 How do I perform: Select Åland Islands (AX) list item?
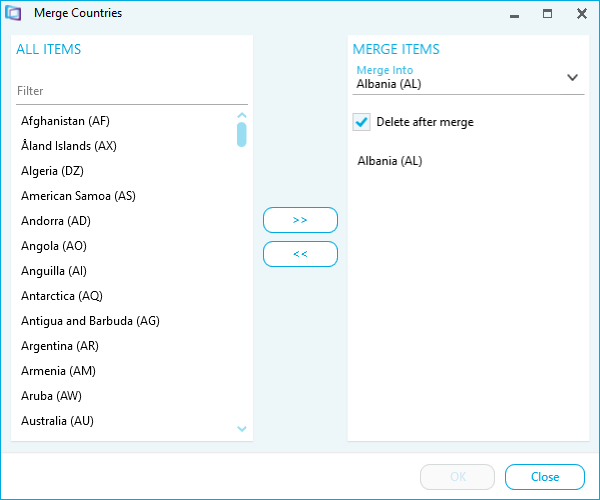pyautogui.click(x=69, y=146)
